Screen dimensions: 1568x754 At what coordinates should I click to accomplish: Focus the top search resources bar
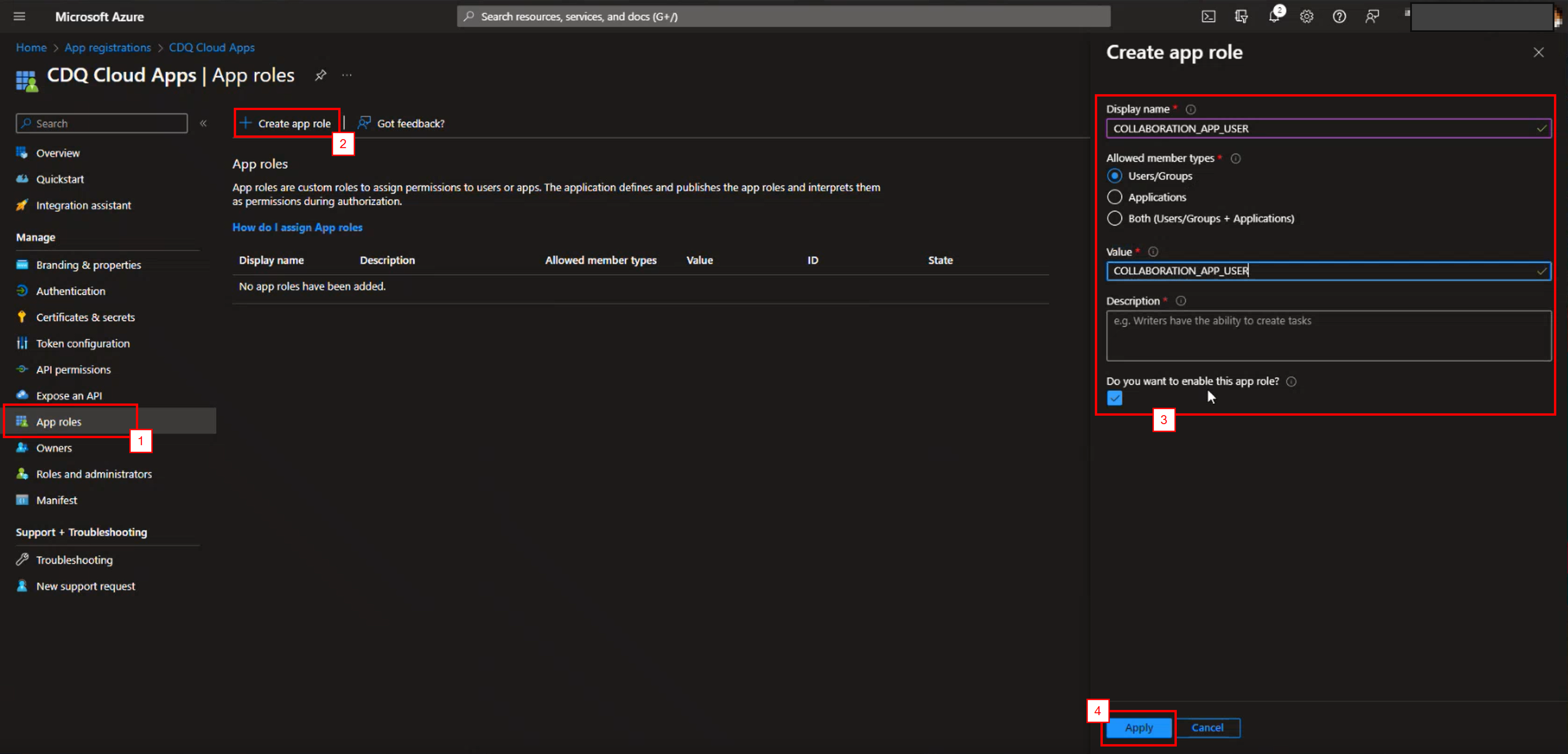pyautogui.click(x=783, y=16)
